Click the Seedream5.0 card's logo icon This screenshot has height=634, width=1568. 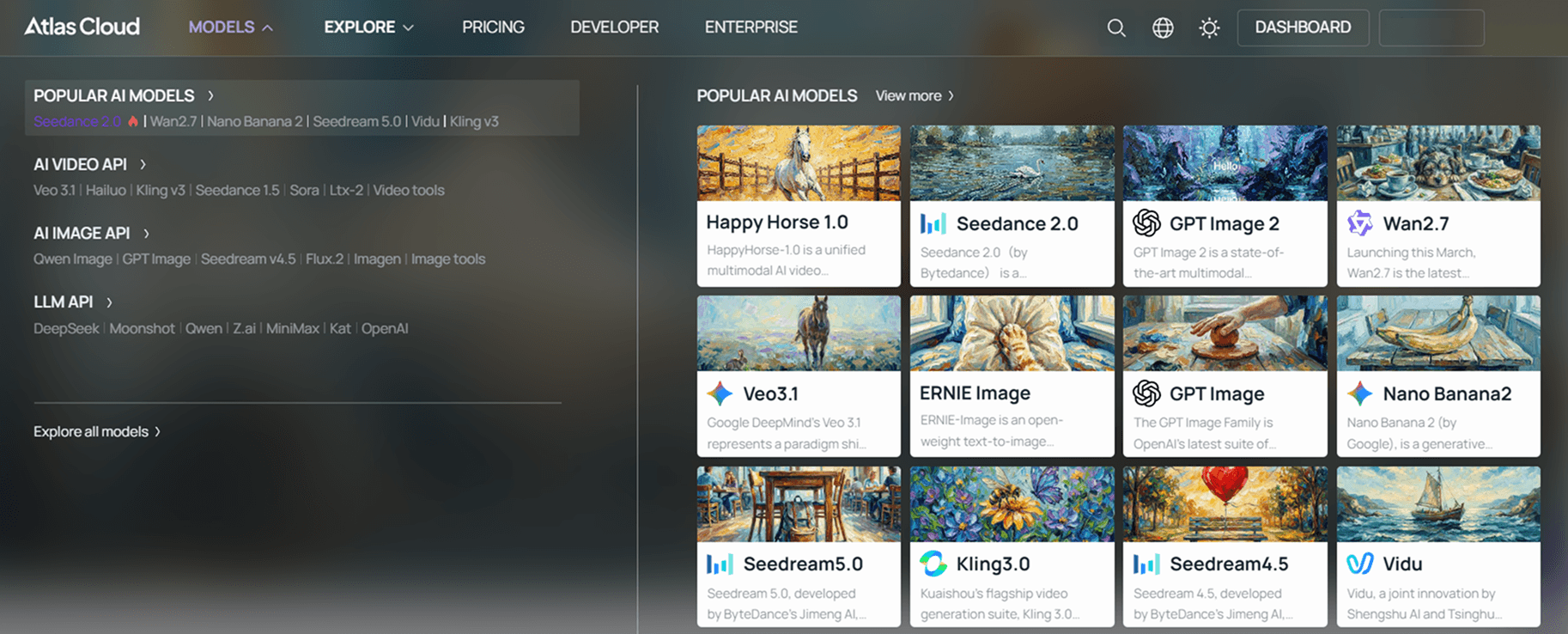click(x=720, y=564)
